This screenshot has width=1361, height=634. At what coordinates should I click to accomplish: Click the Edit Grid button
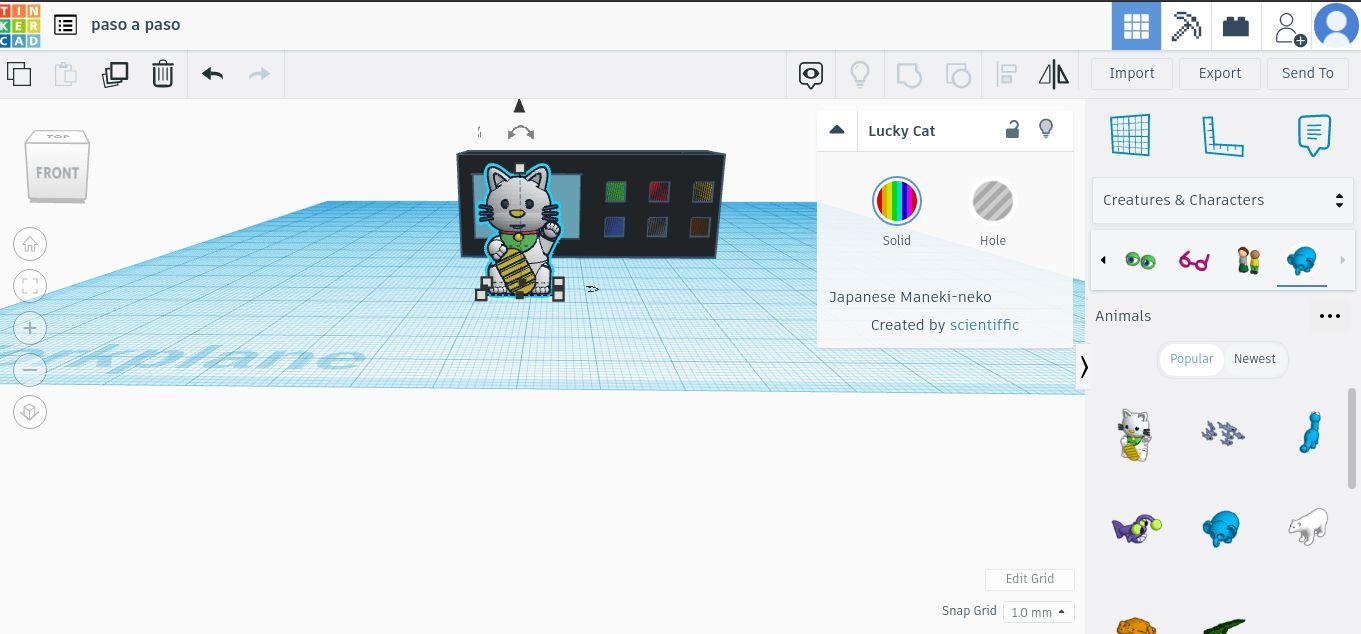[1029, 579]
